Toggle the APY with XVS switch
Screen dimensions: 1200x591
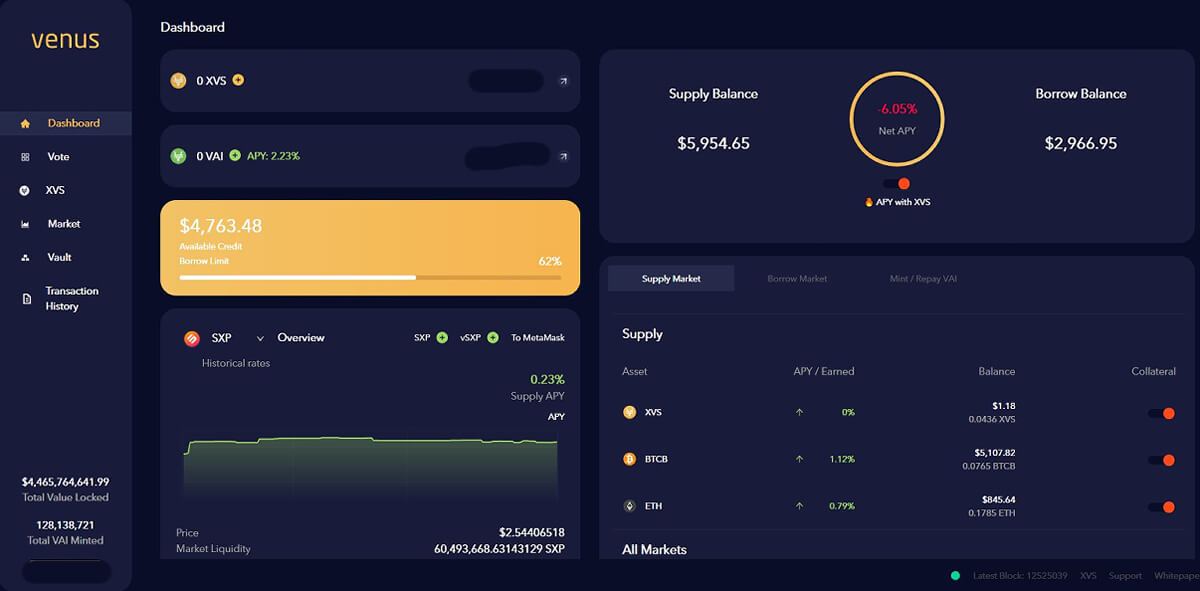click(897, 183)
